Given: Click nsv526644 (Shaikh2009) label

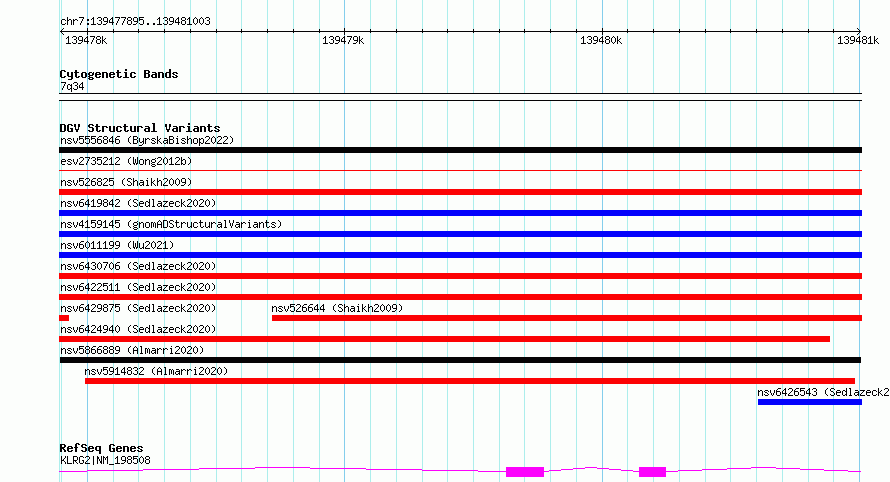Looking at the screenshot, I should (337, 308).
